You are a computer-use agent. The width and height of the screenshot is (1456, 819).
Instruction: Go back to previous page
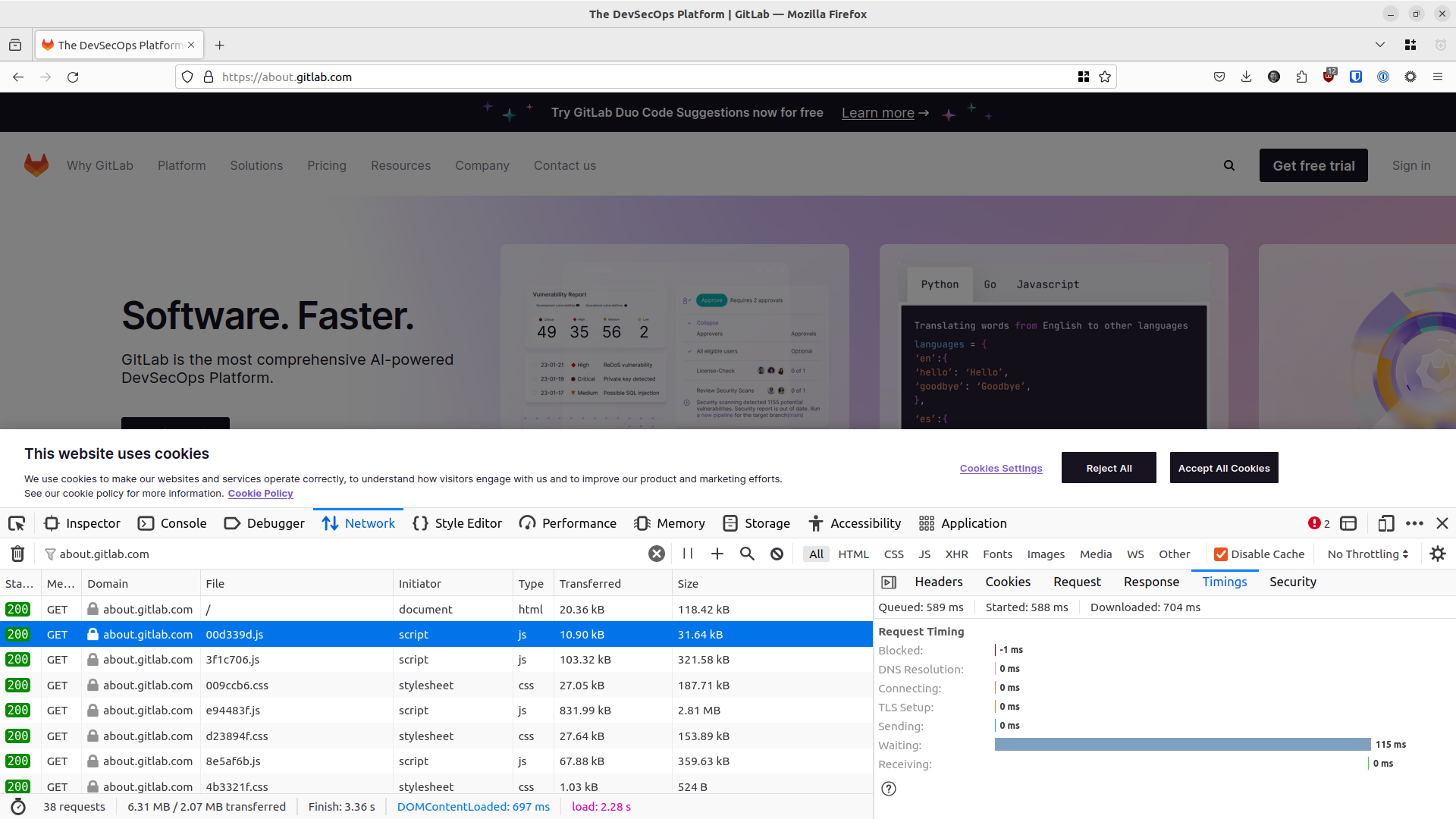[18, 77]
